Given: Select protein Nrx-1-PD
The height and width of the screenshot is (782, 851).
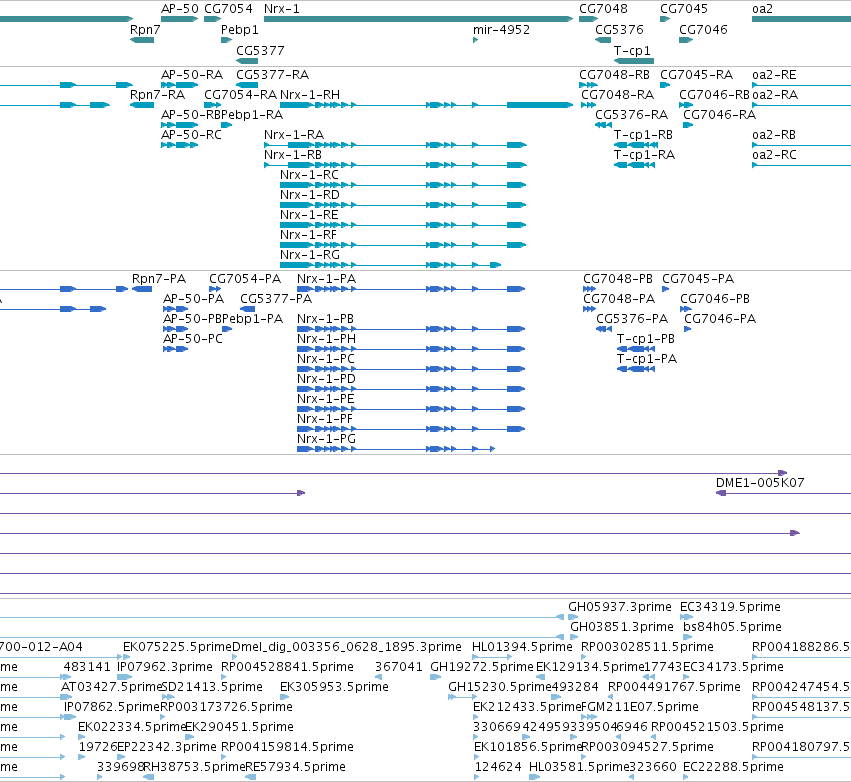Looking at the screenshot, I should 326,379.
